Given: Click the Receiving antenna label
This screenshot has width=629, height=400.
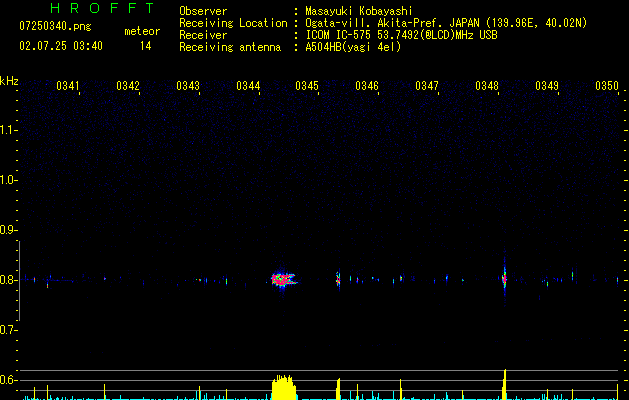Looking at the screenshot, I should (230, 47).
